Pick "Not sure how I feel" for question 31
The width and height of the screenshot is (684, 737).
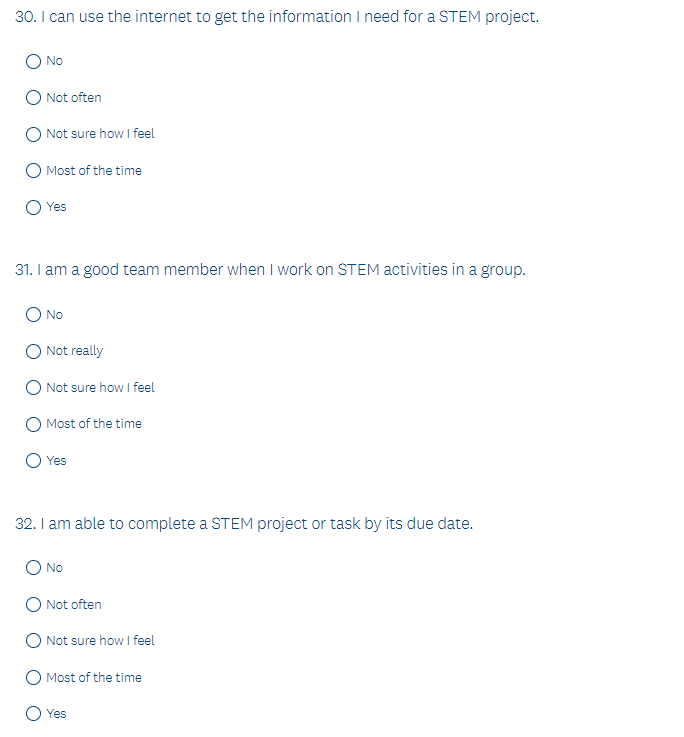(34, 388)
